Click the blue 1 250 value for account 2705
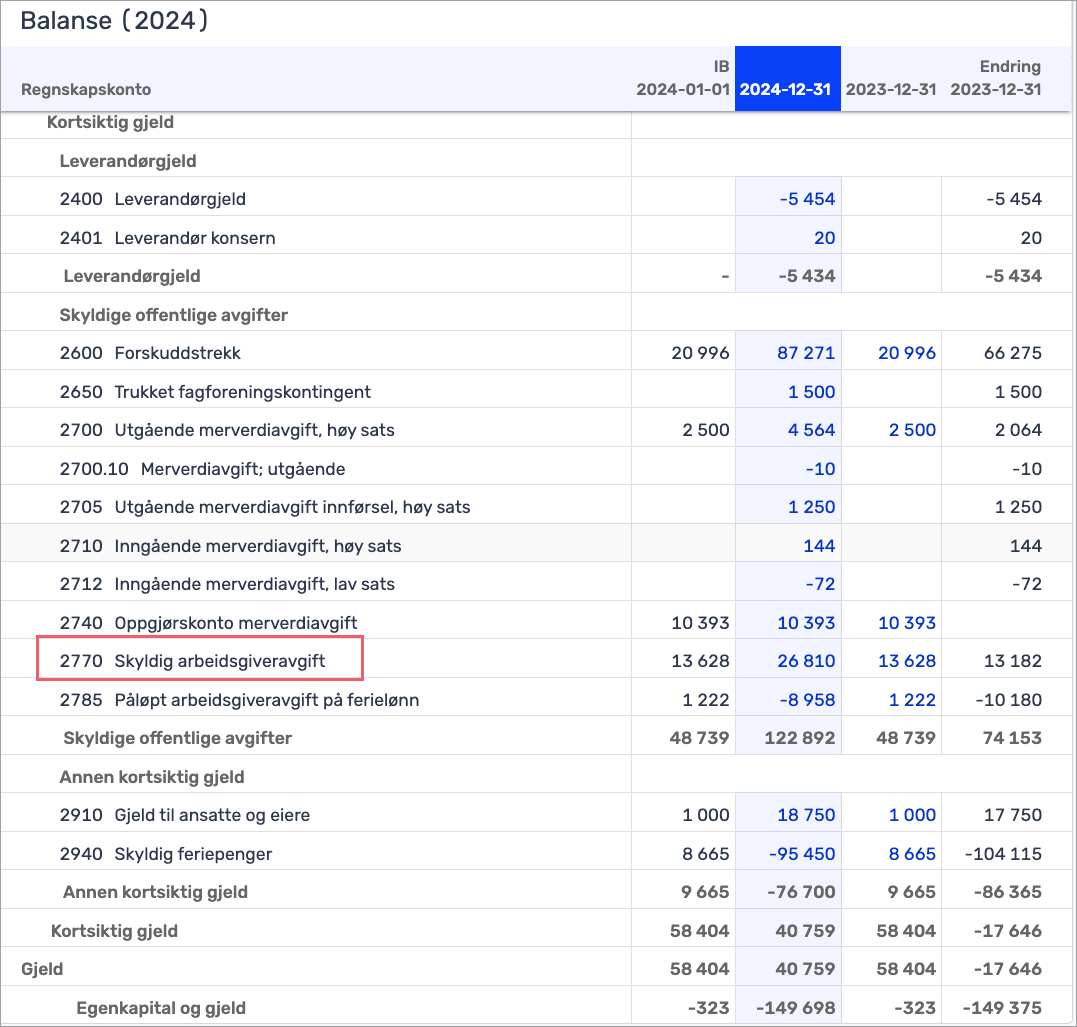 [x=811, y=507]
